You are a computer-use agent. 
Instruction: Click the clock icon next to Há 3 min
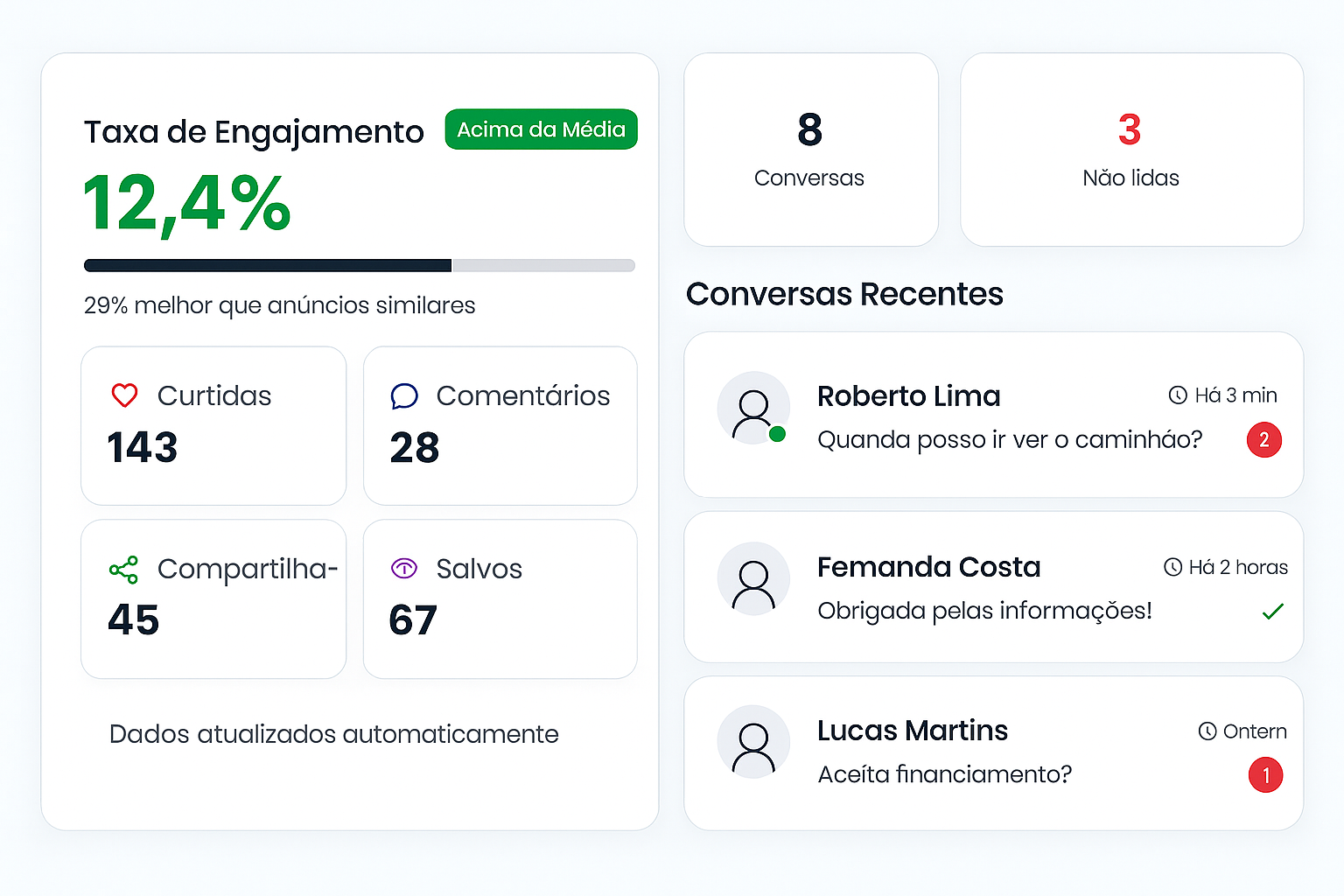click(1178, 395)
